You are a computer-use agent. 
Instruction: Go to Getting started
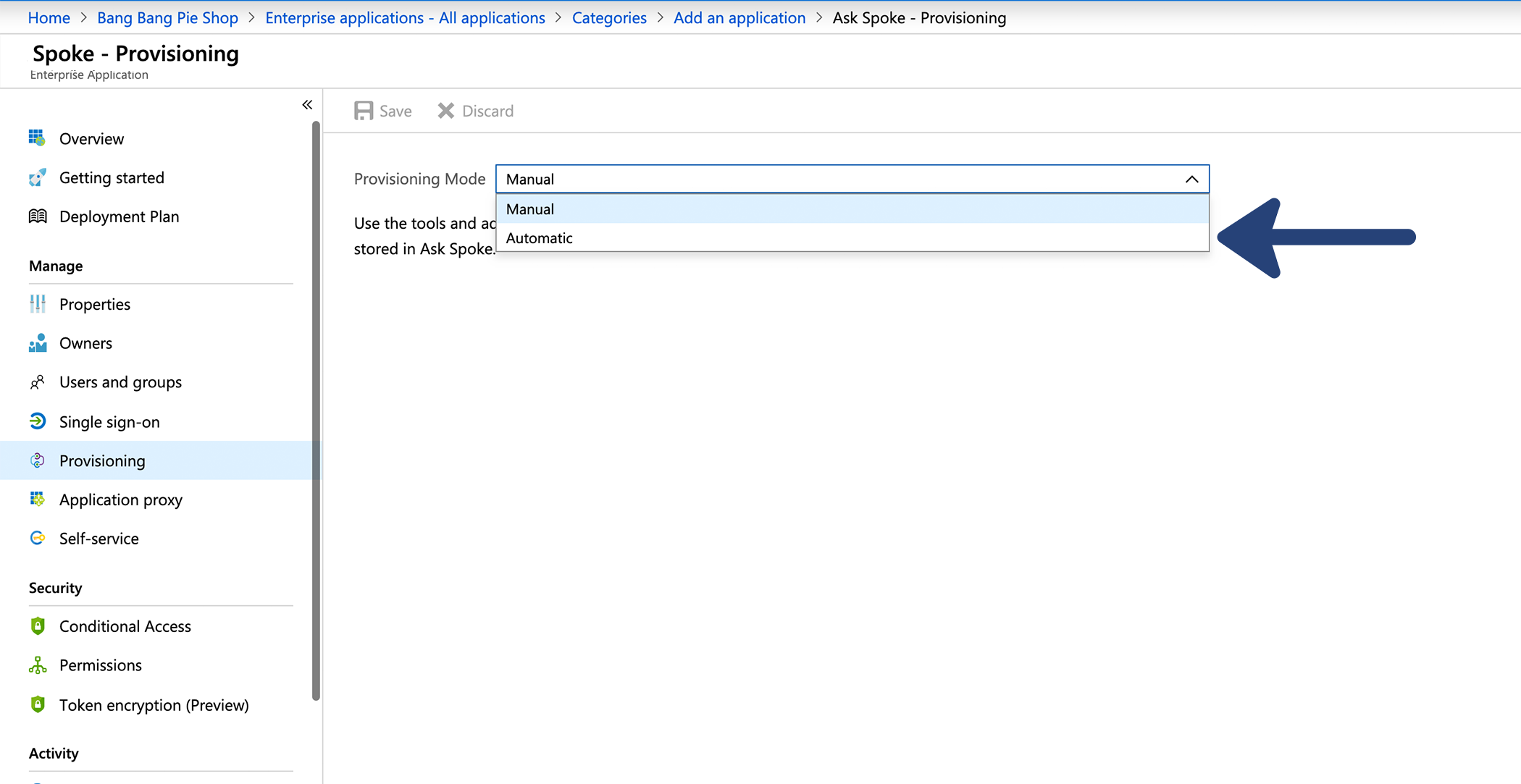click(x=112, y=177)
